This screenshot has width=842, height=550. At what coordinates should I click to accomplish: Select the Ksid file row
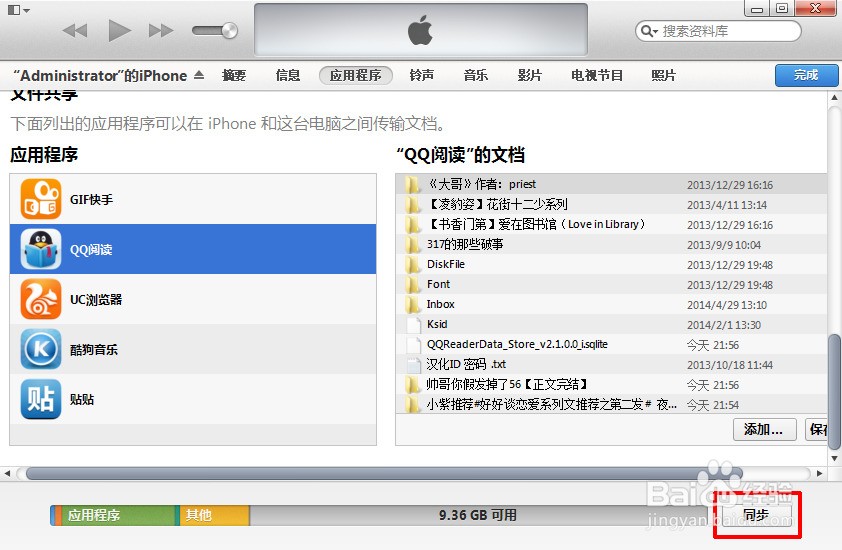point(611,324)
